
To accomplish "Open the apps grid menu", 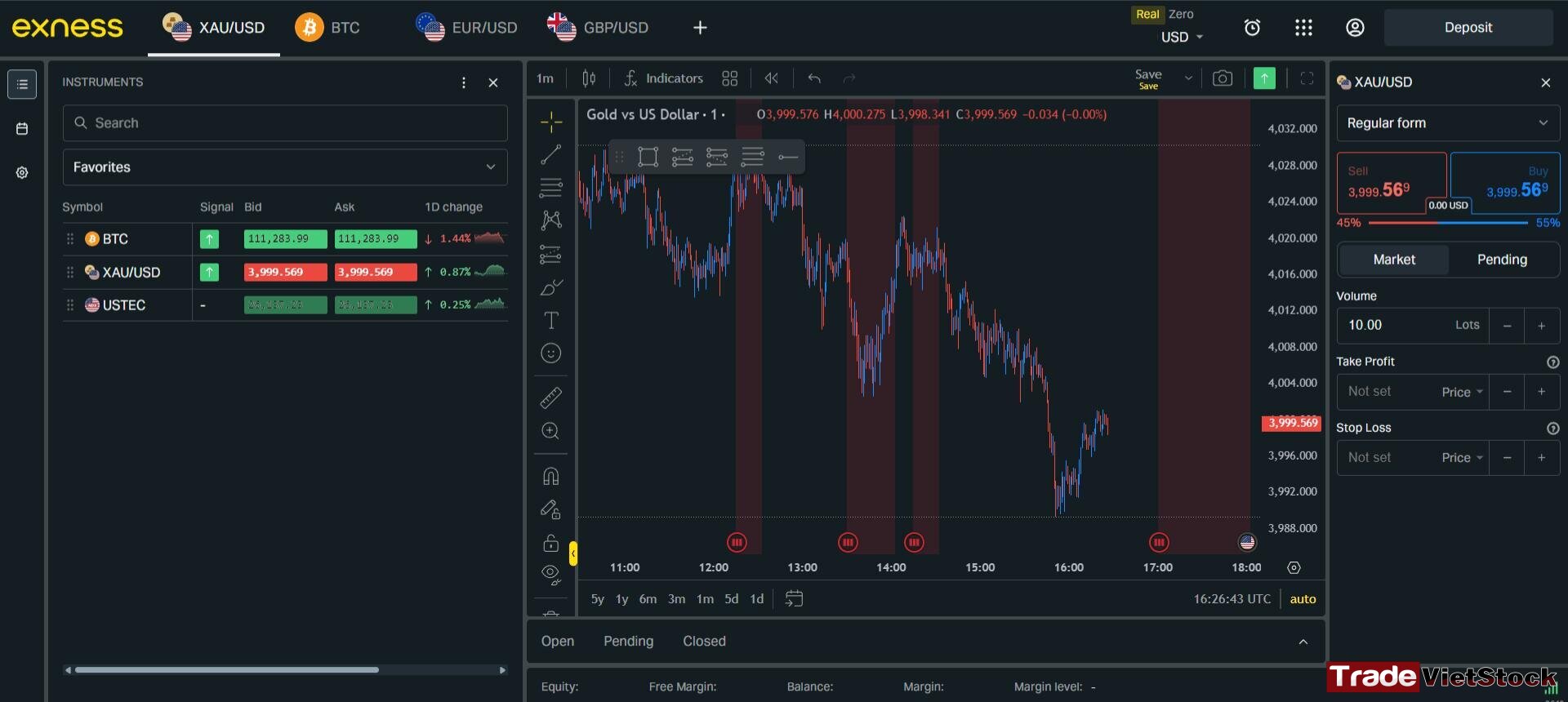I will click(x=1303, y=28).
